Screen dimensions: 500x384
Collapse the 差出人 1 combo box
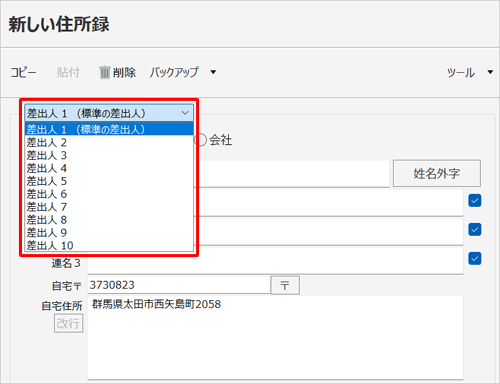[x=109, y=113]
